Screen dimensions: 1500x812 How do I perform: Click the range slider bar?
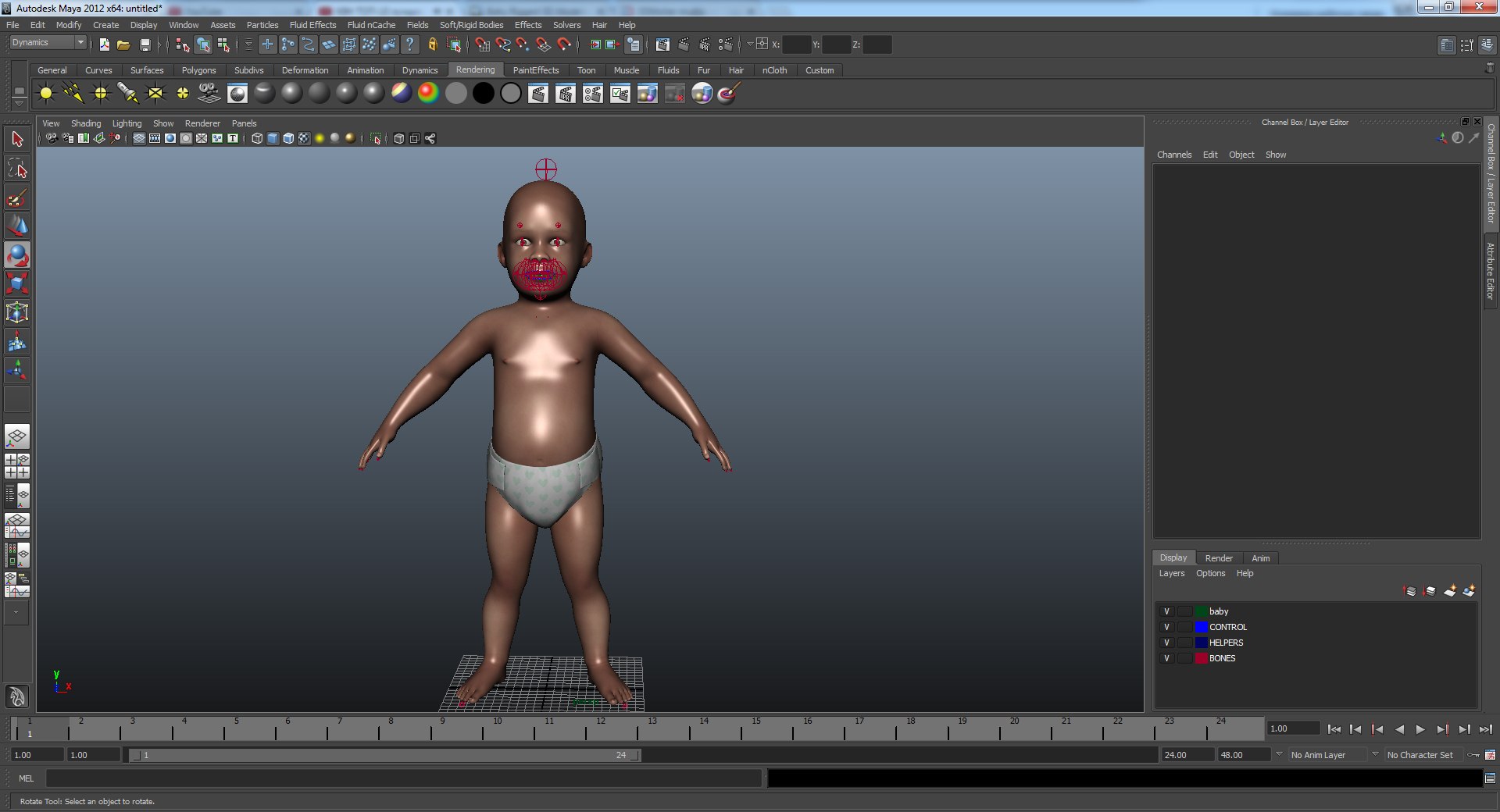click(x=384, y=755)
